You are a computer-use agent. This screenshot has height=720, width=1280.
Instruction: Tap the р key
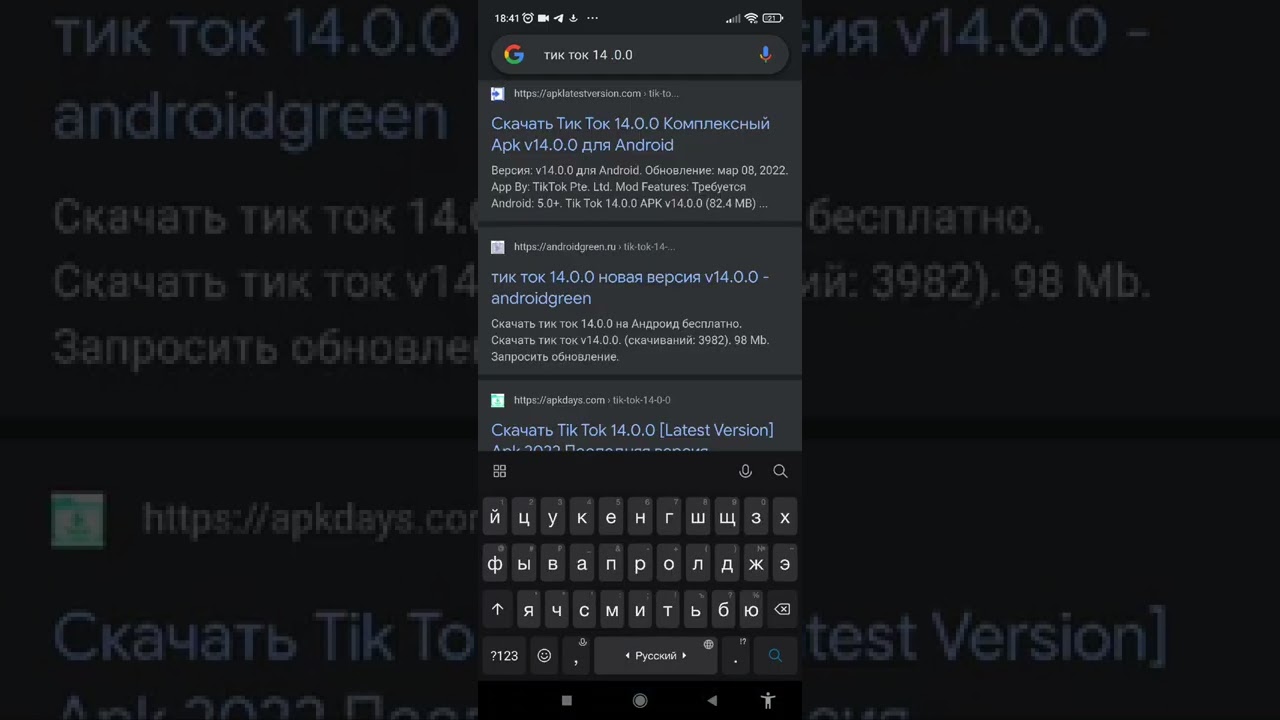[x=640, y=564]
